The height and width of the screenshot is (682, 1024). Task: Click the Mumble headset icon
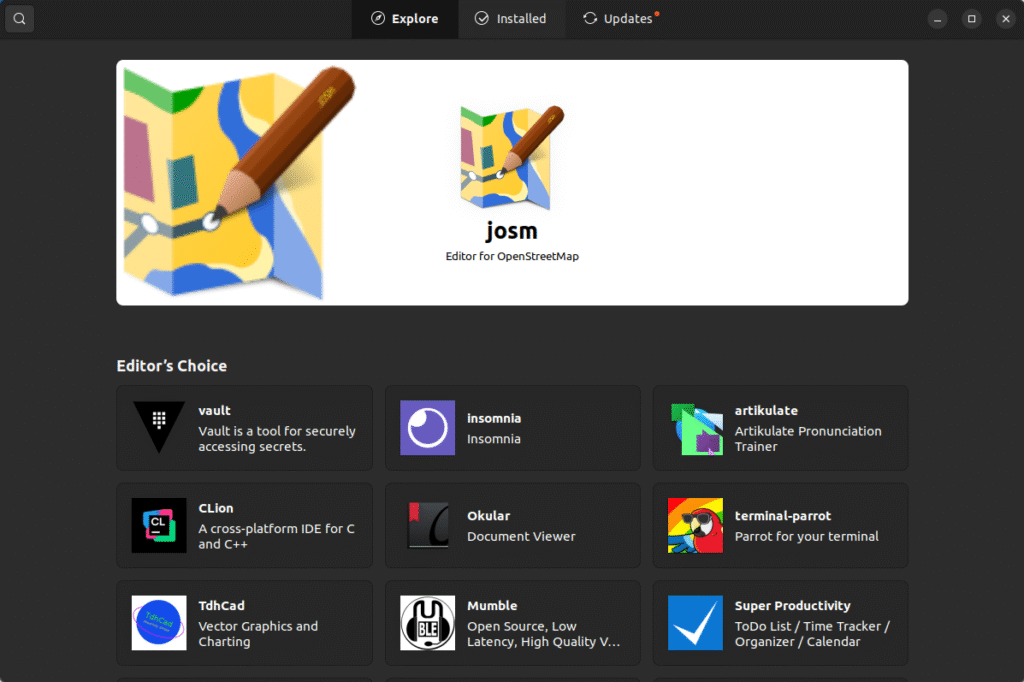[427, 623]
